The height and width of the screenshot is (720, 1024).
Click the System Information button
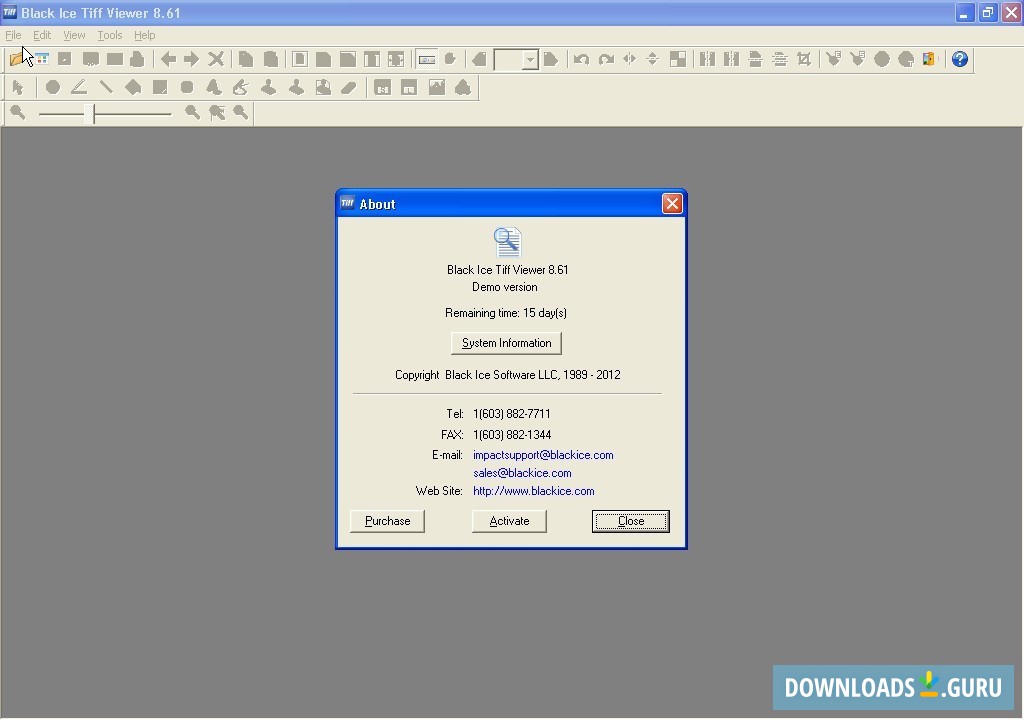506,343
